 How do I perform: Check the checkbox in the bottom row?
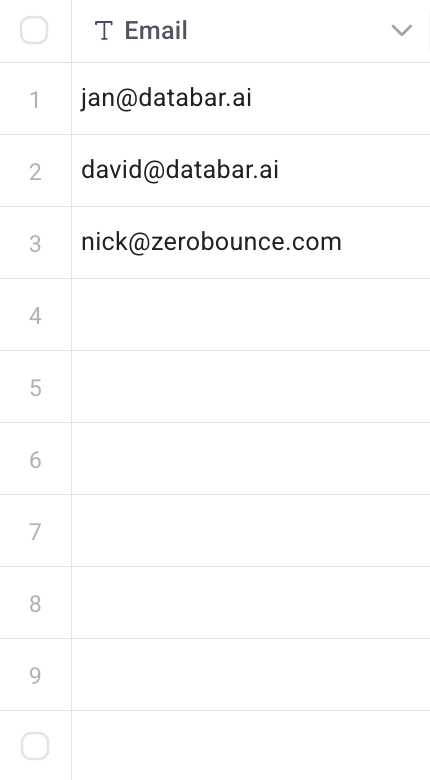[x=35, y=746]
